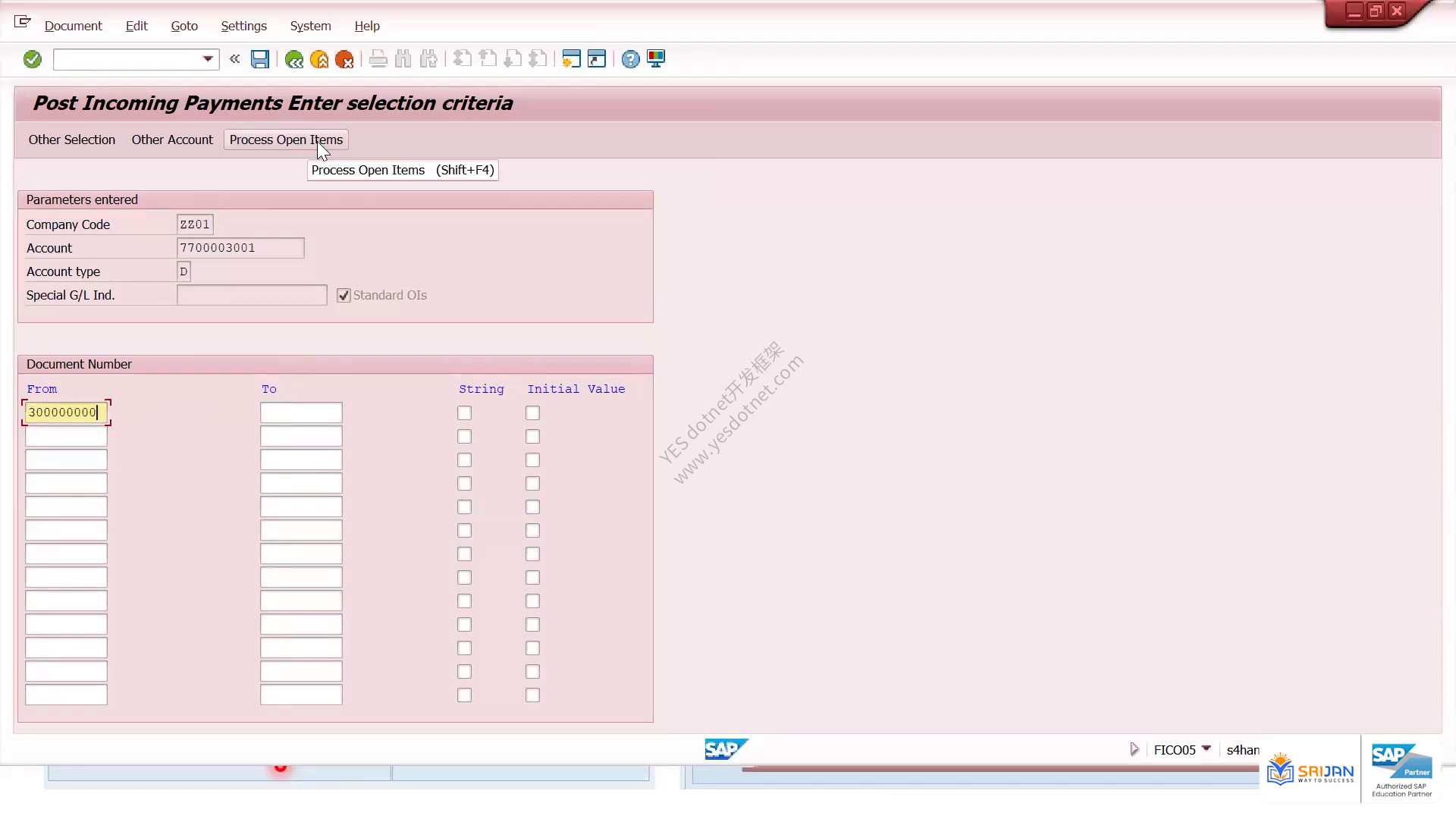This screenshot has width=1456, height=819.
Task: Click the Customize Local Layout monitor icon
Action: tap(656, 59)
